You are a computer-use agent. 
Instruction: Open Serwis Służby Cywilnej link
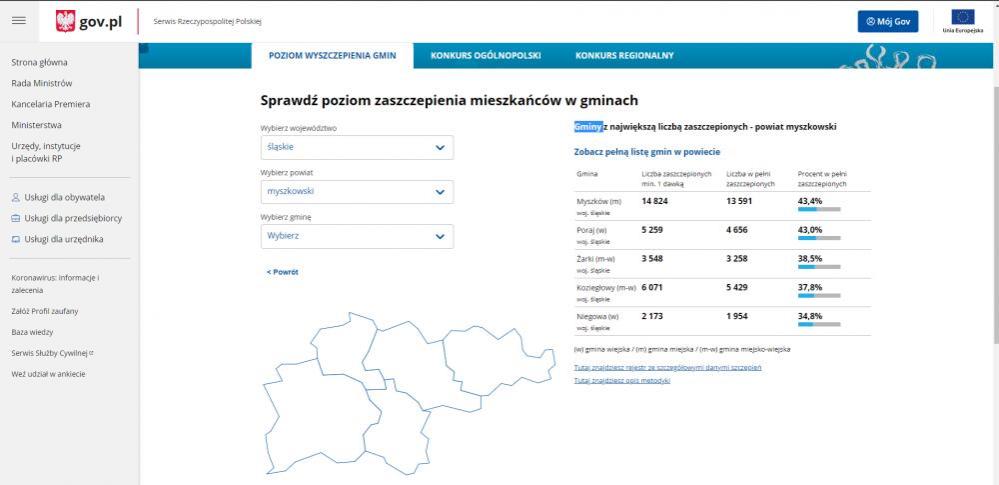pyautogui.click(x=52, y=353)
